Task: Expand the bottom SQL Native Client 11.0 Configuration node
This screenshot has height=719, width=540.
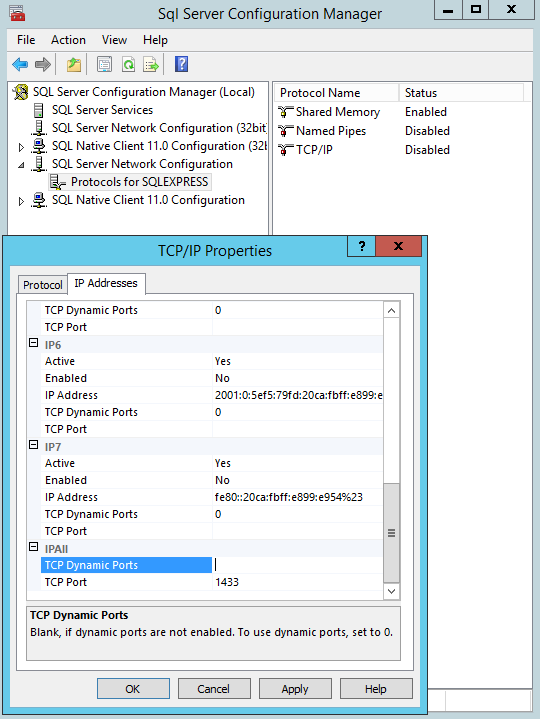Action: click(21, 201)
